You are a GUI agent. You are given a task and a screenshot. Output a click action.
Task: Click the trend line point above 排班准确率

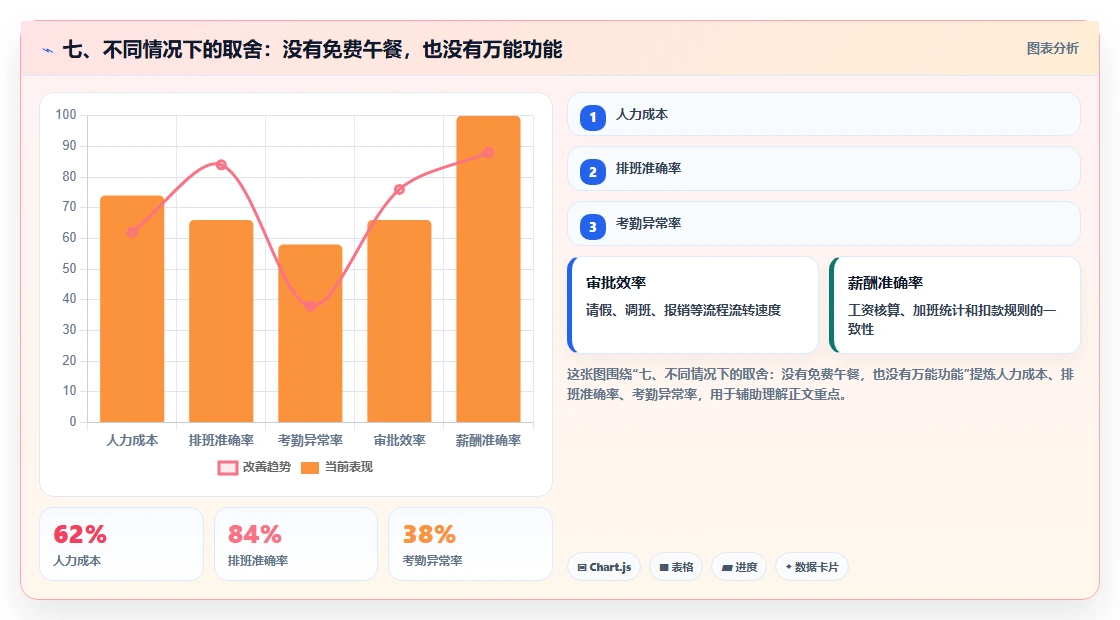(221, 165)
